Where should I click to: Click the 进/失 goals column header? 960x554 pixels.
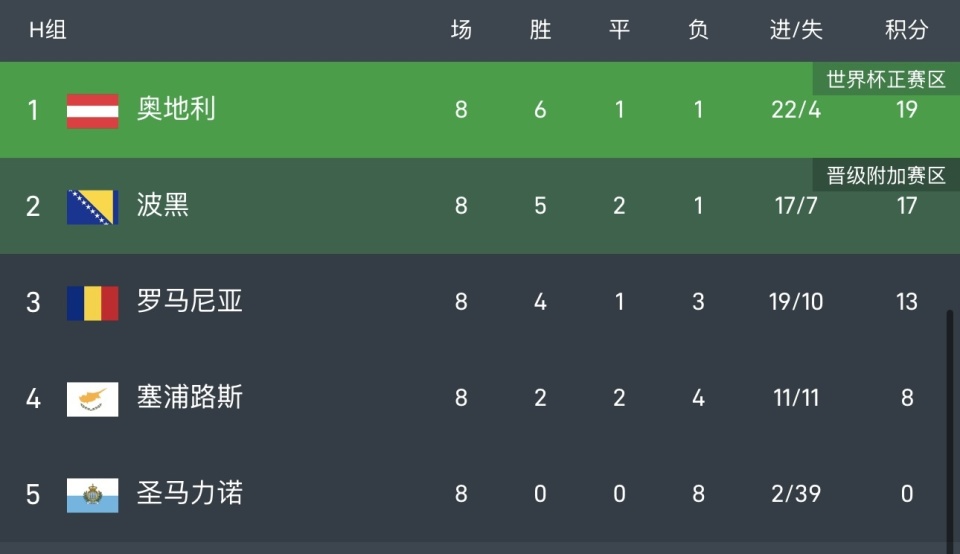pos(796,30)
